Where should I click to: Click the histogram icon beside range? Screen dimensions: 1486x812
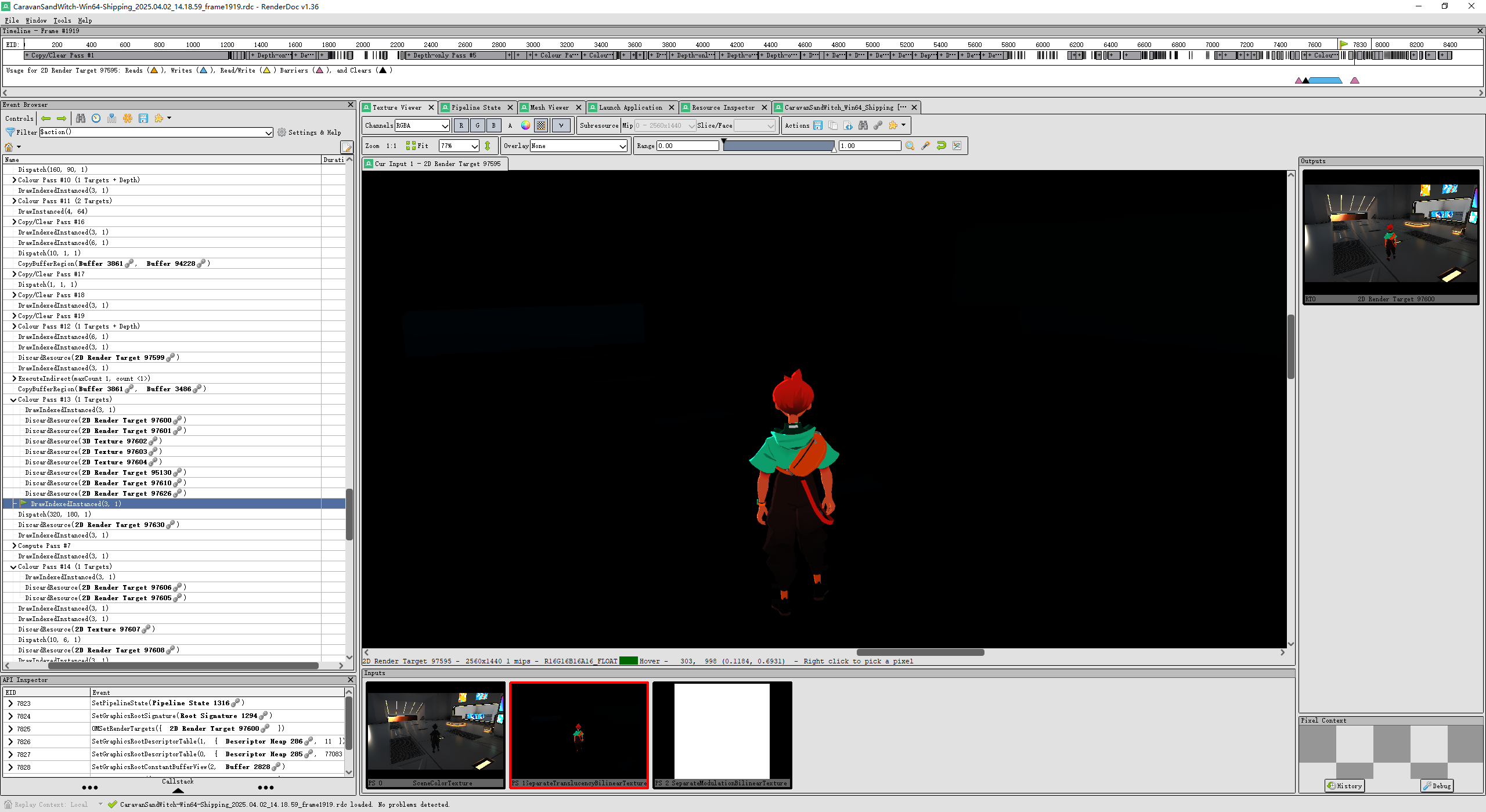pyautogui.click(x=957, y=146)
